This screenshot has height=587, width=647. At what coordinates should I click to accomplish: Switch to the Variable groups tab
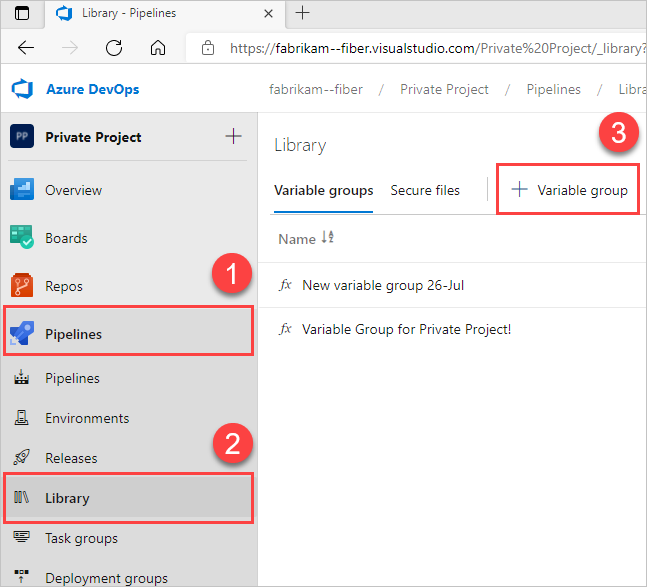coord(324,190)
